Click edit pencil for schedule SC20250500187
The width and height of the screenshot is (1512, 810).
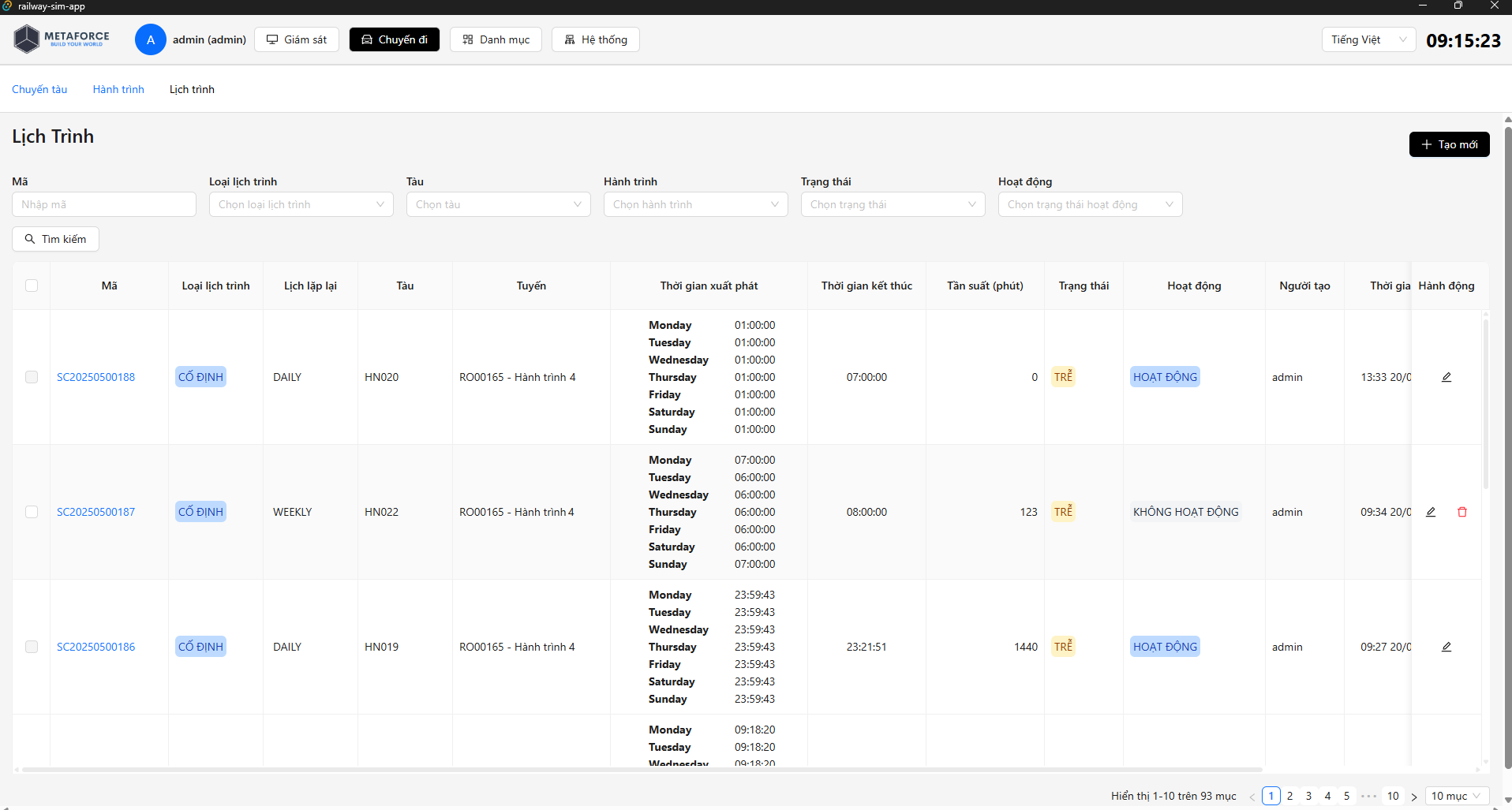click(x=1430, y=512)
